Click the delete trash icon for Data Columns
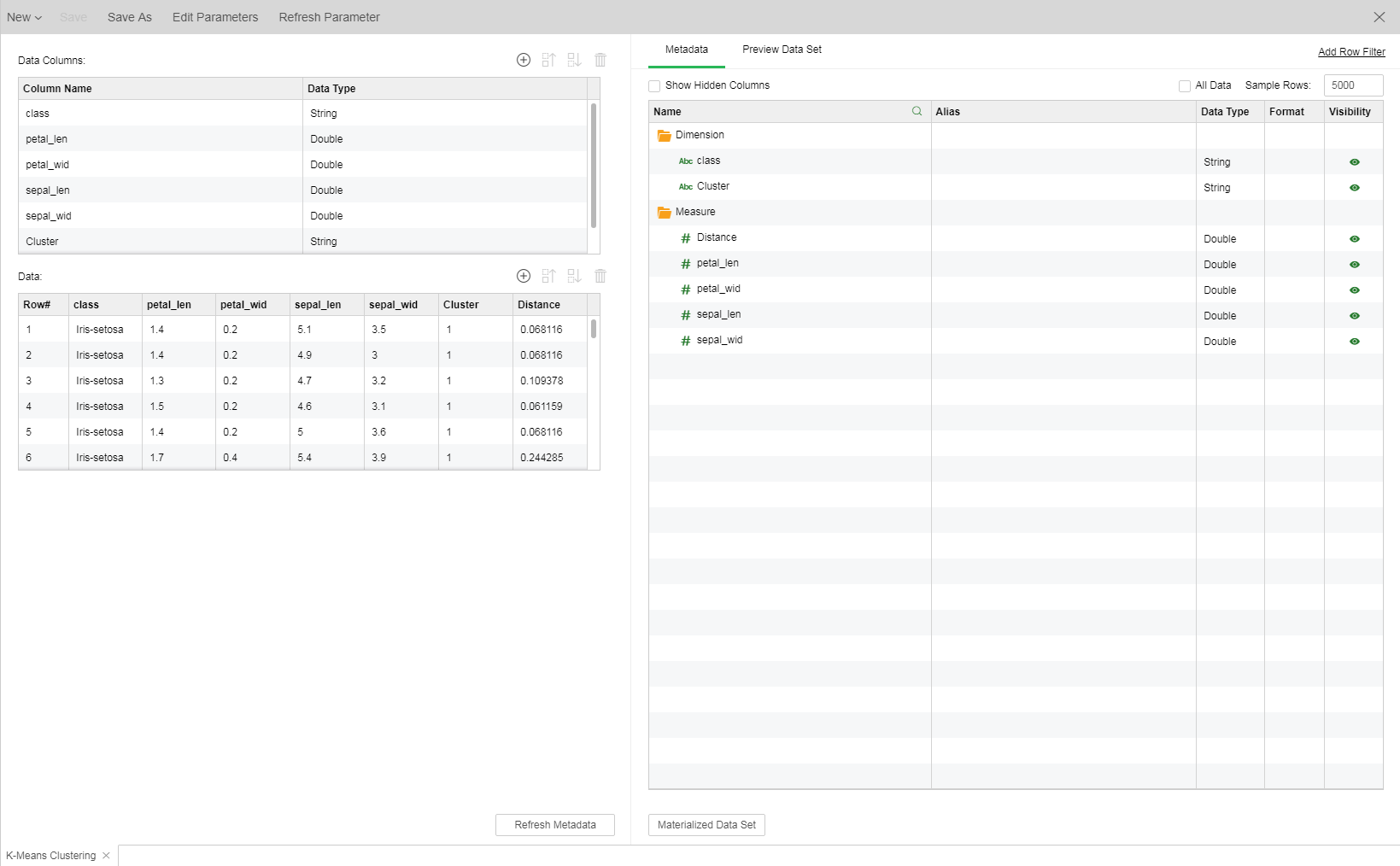1400x866 pixels. click(x=600, y=60)
